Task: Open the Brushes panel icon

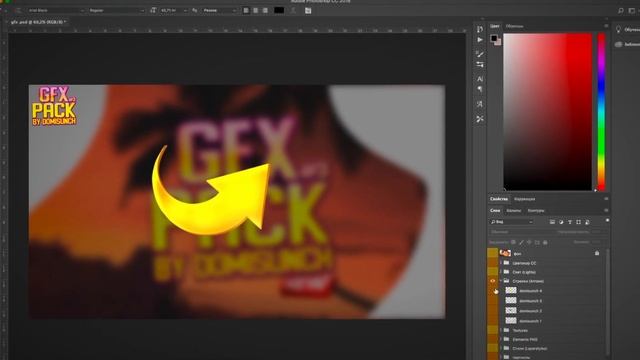Action: pos(480,54)
